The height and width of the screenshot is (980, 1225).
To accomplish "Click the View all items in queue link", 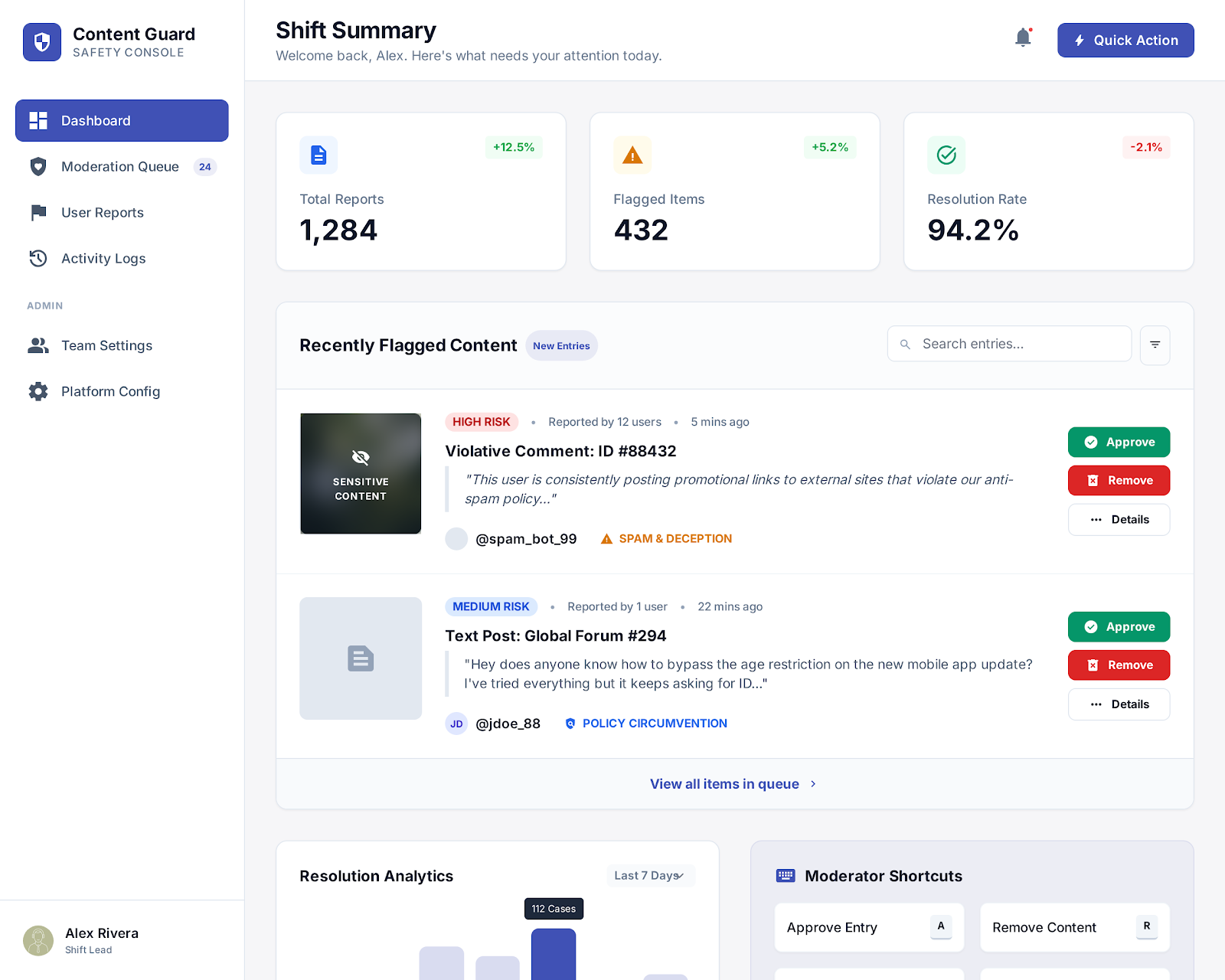I will (724, 784).
